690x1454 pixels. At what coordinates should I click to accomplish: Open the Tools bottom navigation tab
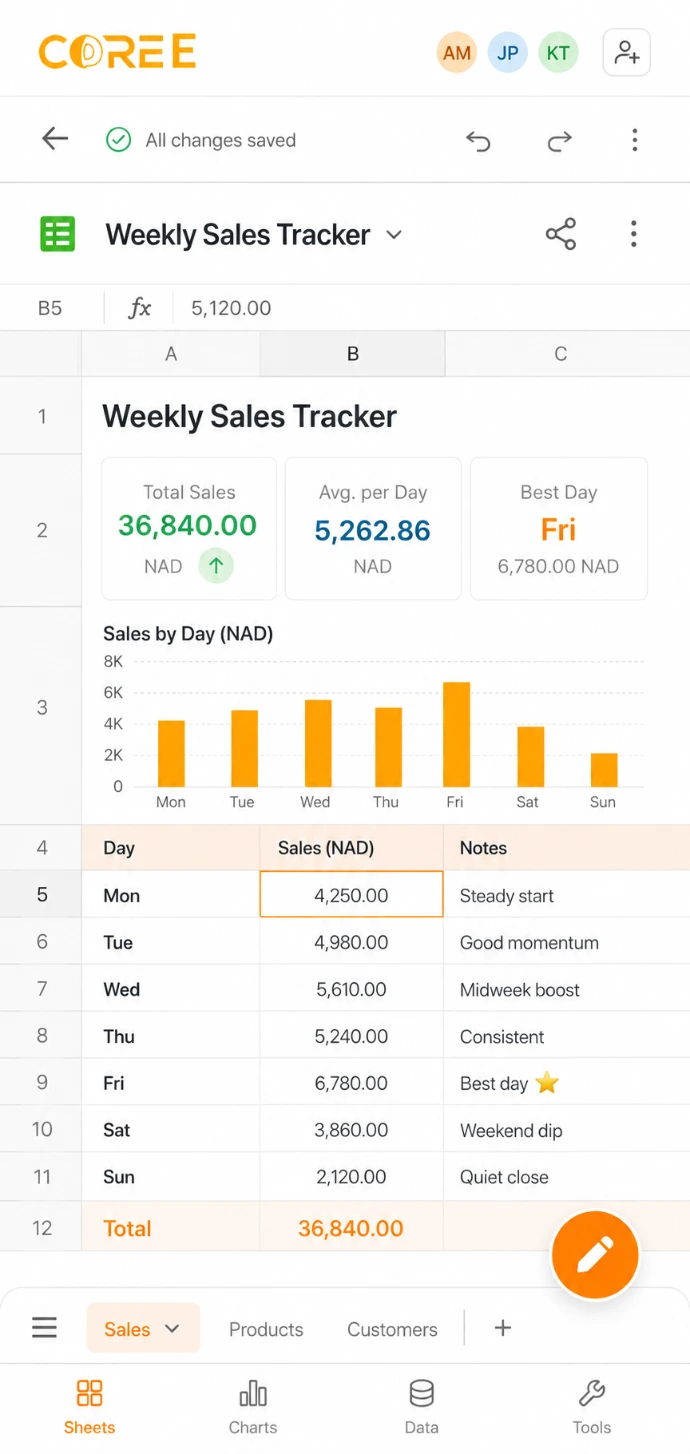click(592, 1407)
